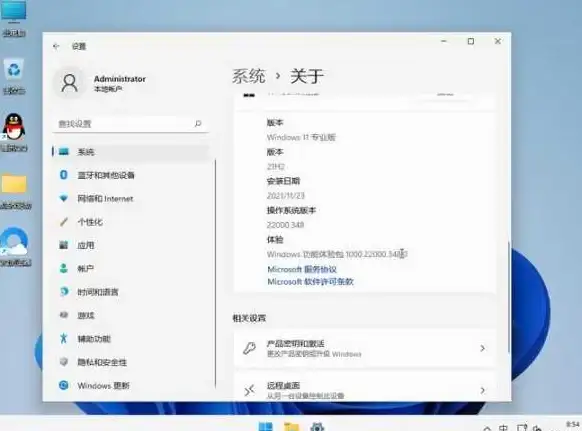Click the 帐户 person icon
Viewport: 582px width, 431px height.
tap(64, 268)
